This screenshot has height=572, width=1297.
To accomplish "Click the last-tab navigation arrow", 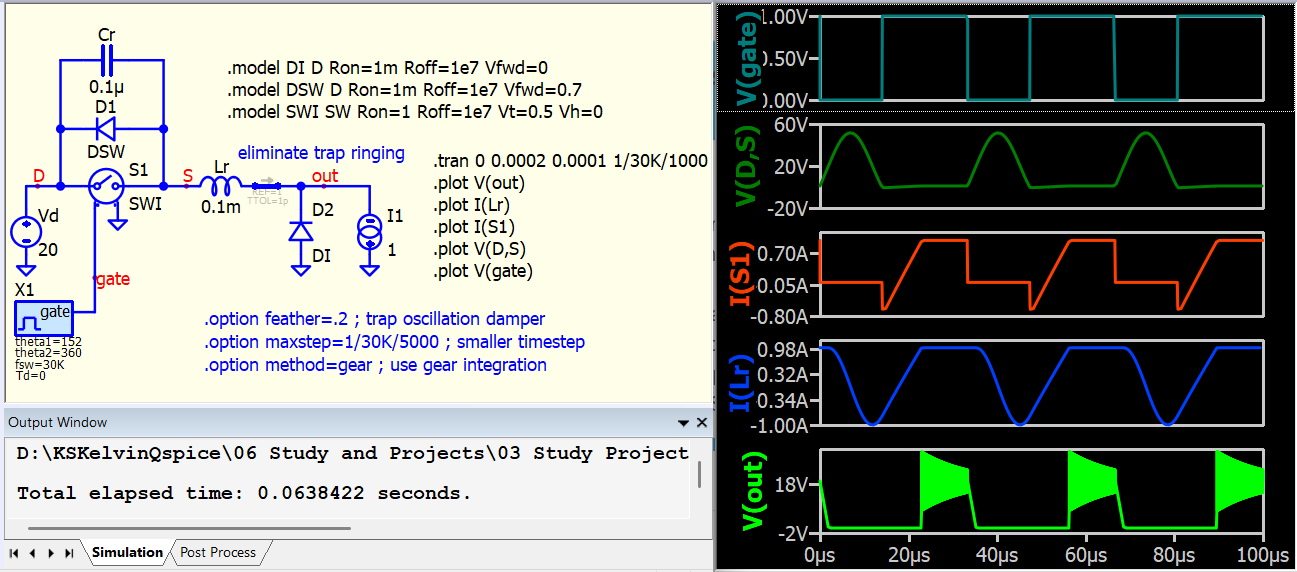I will click(69, 553).
